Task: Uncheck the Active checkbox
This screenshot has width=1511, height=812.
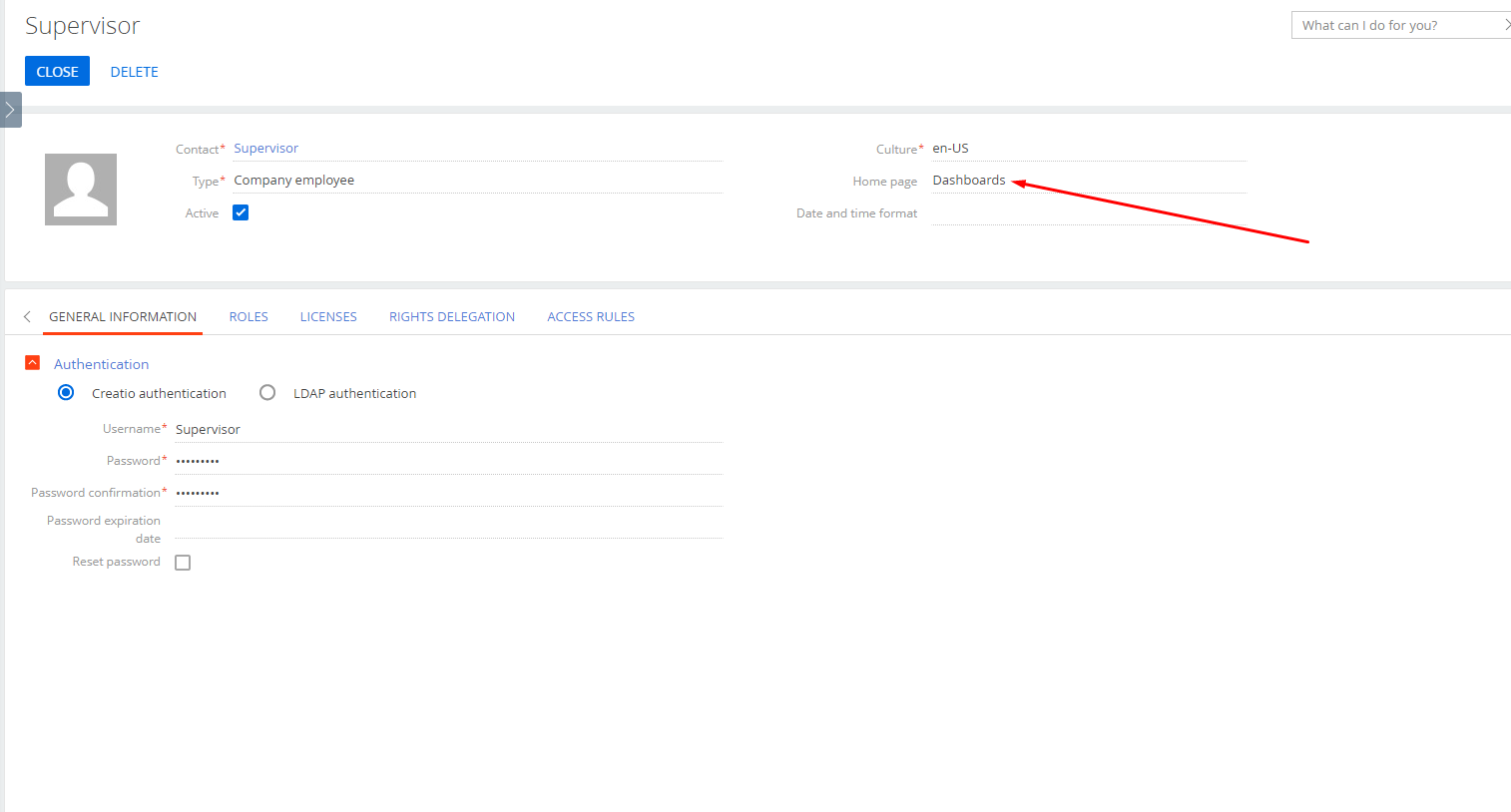Action: 240,211
